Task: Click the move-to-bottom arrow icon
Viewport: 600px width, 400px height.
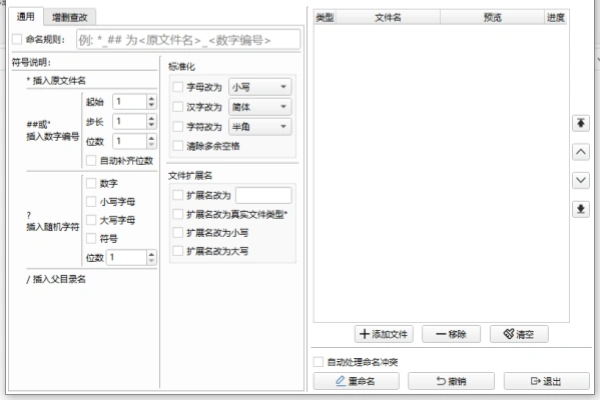Action: 581,208
